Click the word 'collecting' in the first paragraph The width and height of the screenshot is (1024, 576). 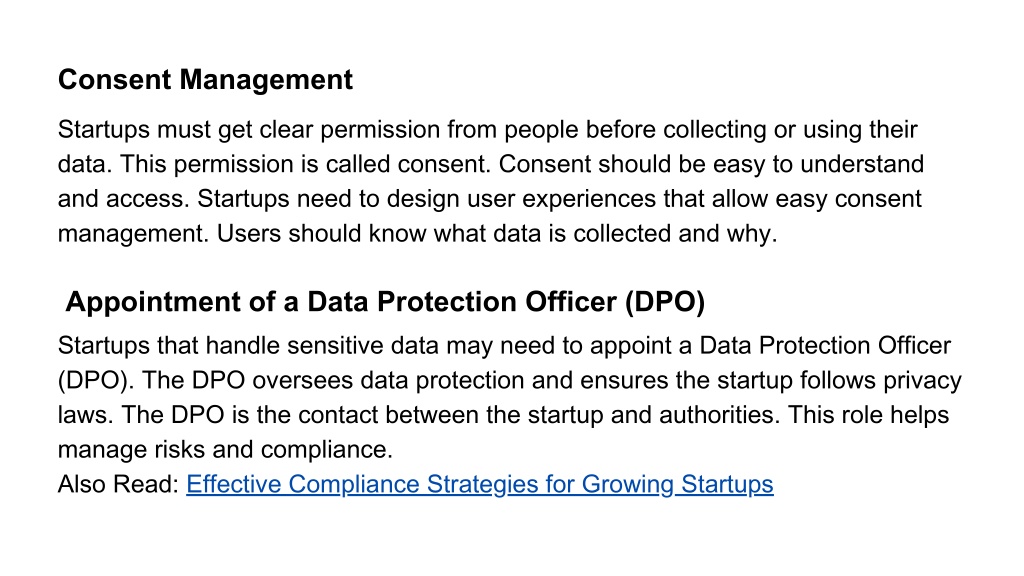tap(714, 129)
